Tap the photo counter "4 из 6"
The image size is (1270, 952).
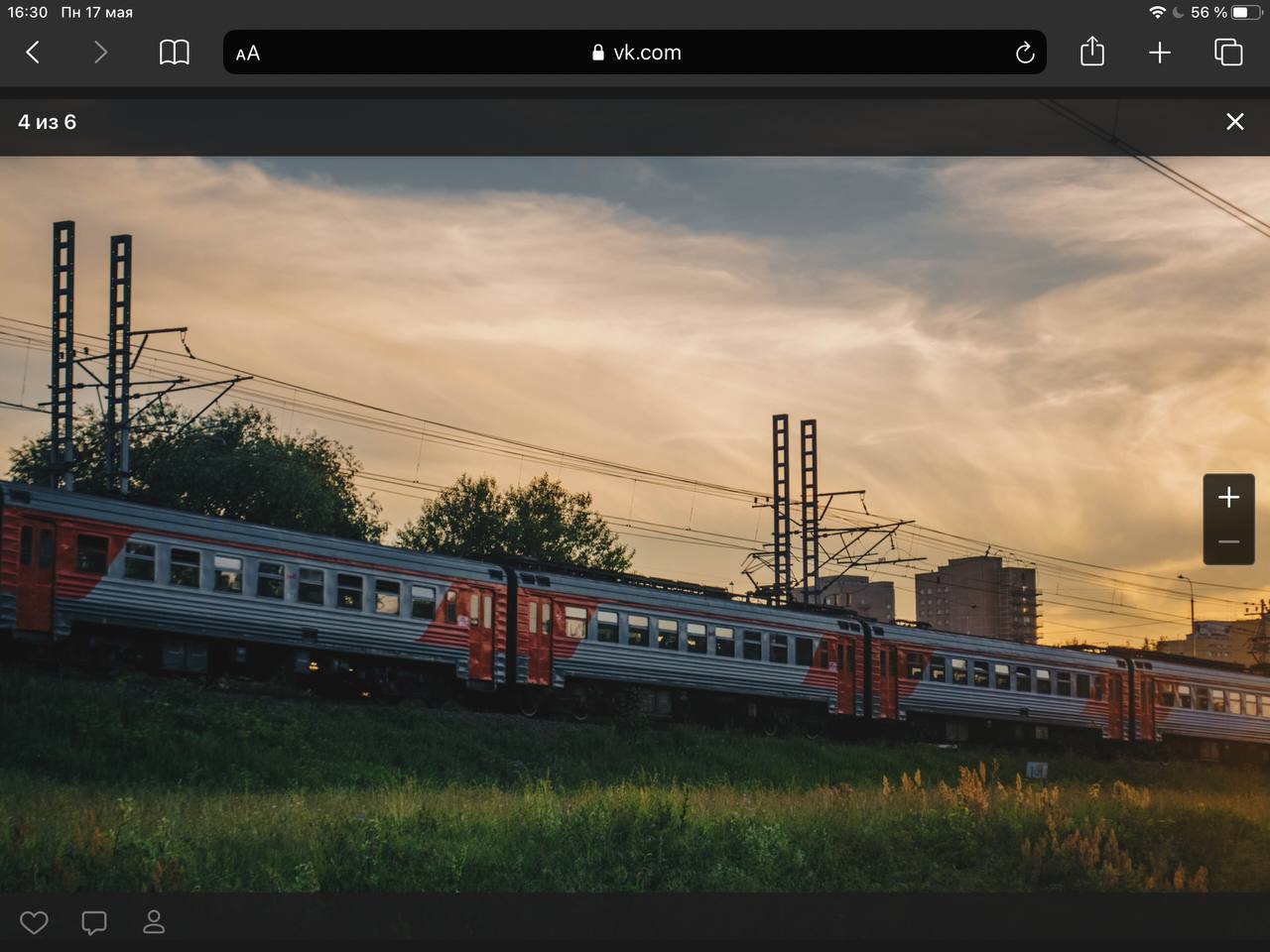(x=47, y=122)
